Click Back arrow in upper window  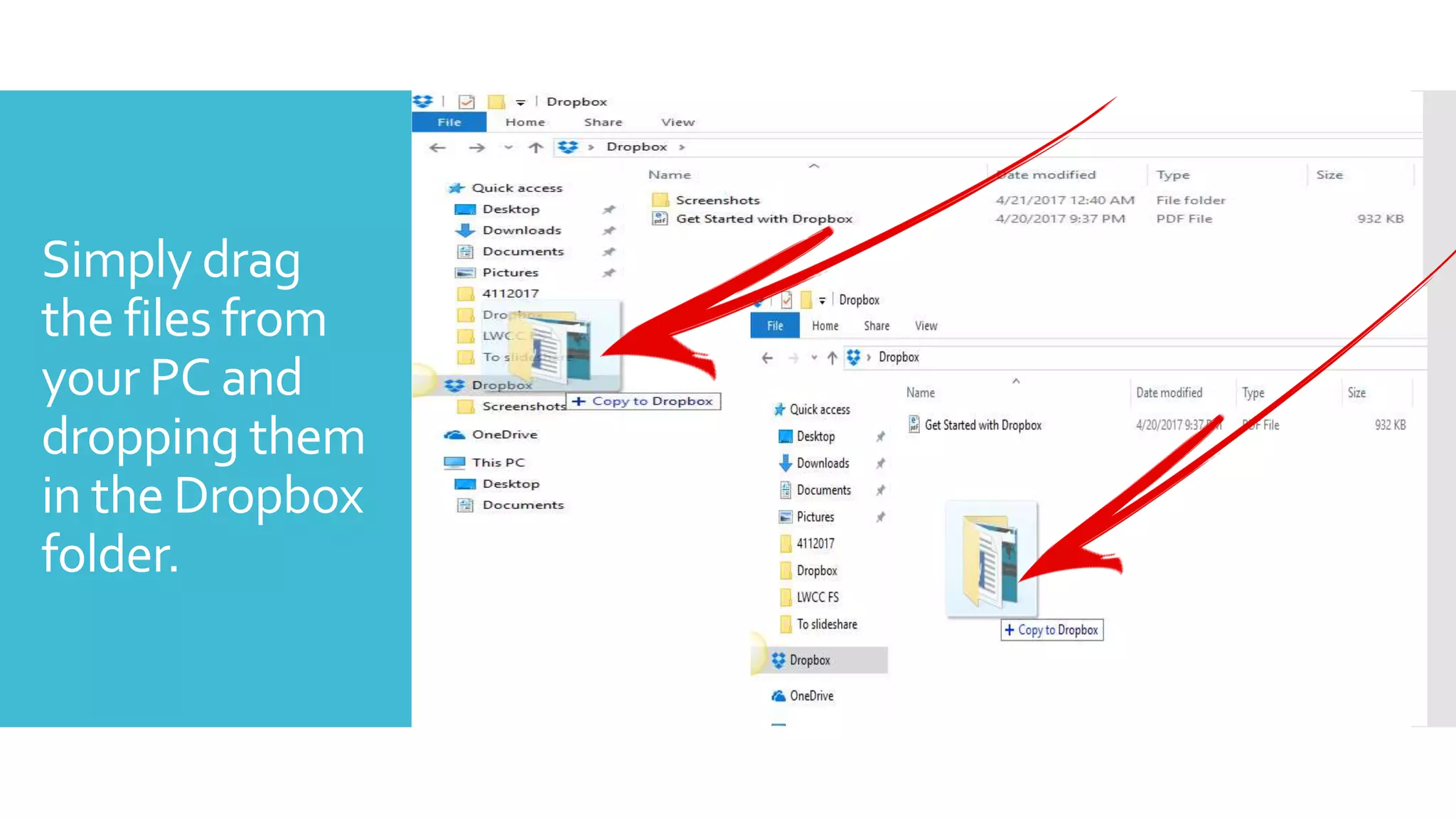pos(437,147)
